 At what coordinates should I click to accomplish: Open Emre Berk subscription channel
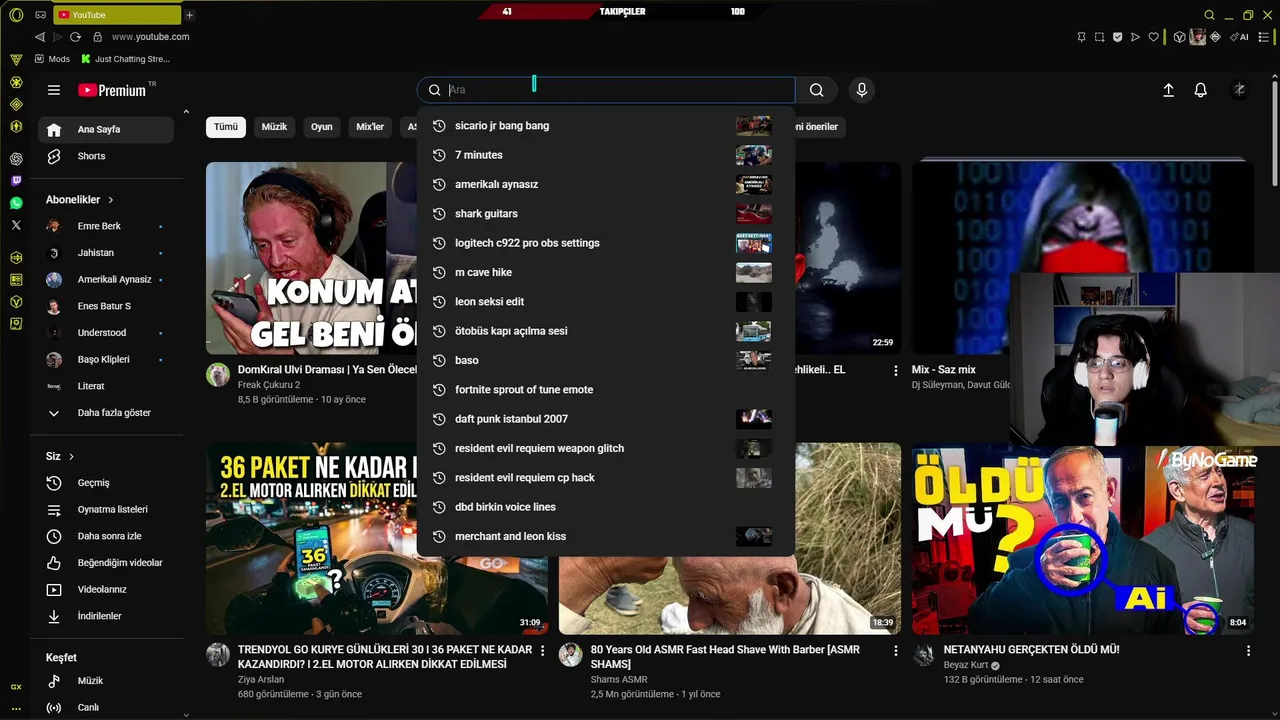click(106, 226)
